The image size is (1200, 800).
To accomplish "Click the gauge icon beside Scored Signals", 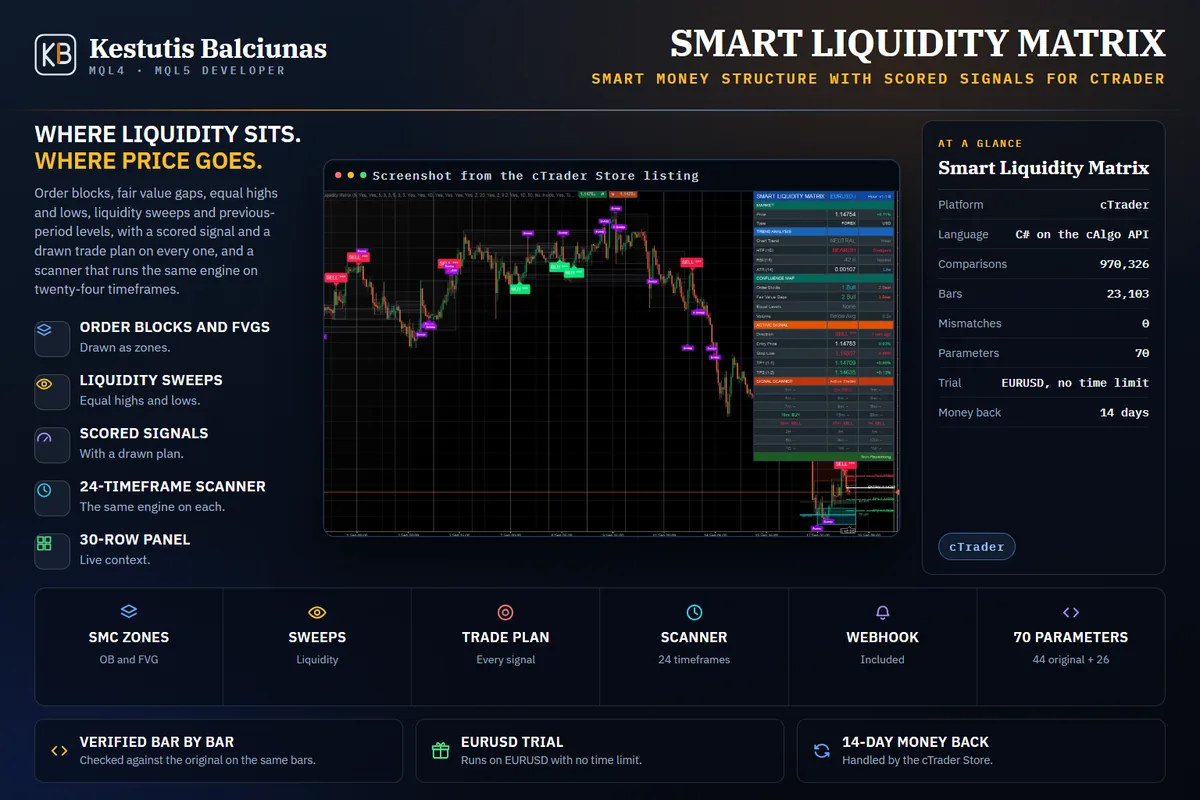I will [44, 437].
